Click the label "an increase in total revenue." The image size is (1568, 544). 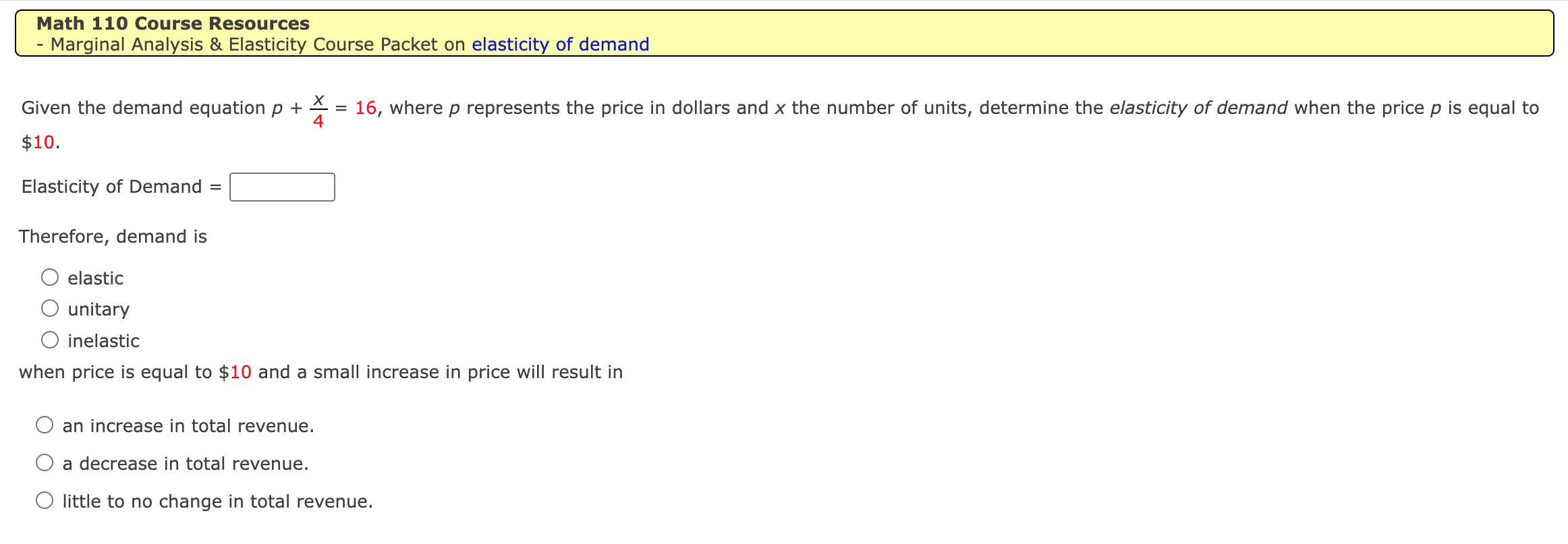pos(188,425)
